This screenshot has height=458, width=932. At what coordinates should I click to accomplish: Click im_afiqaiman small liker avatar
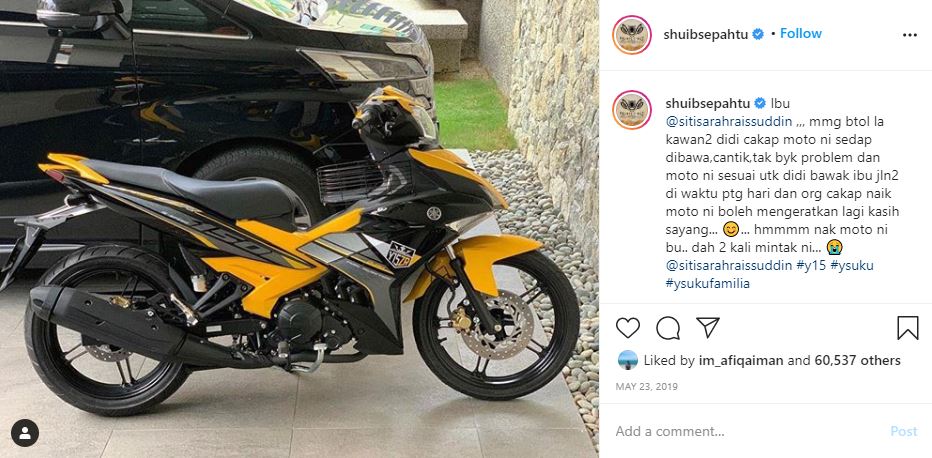click(628, 360)
